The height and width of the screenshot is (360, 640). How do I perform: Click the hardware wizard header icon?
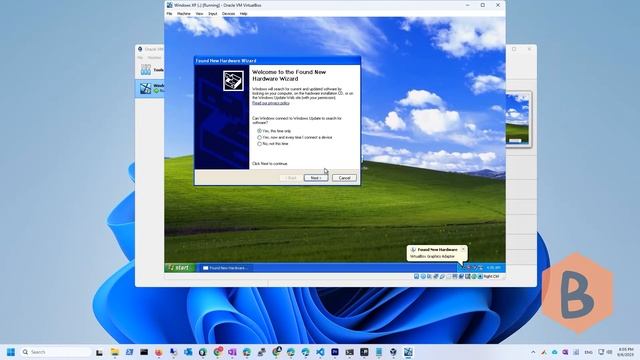click(233, 80)
